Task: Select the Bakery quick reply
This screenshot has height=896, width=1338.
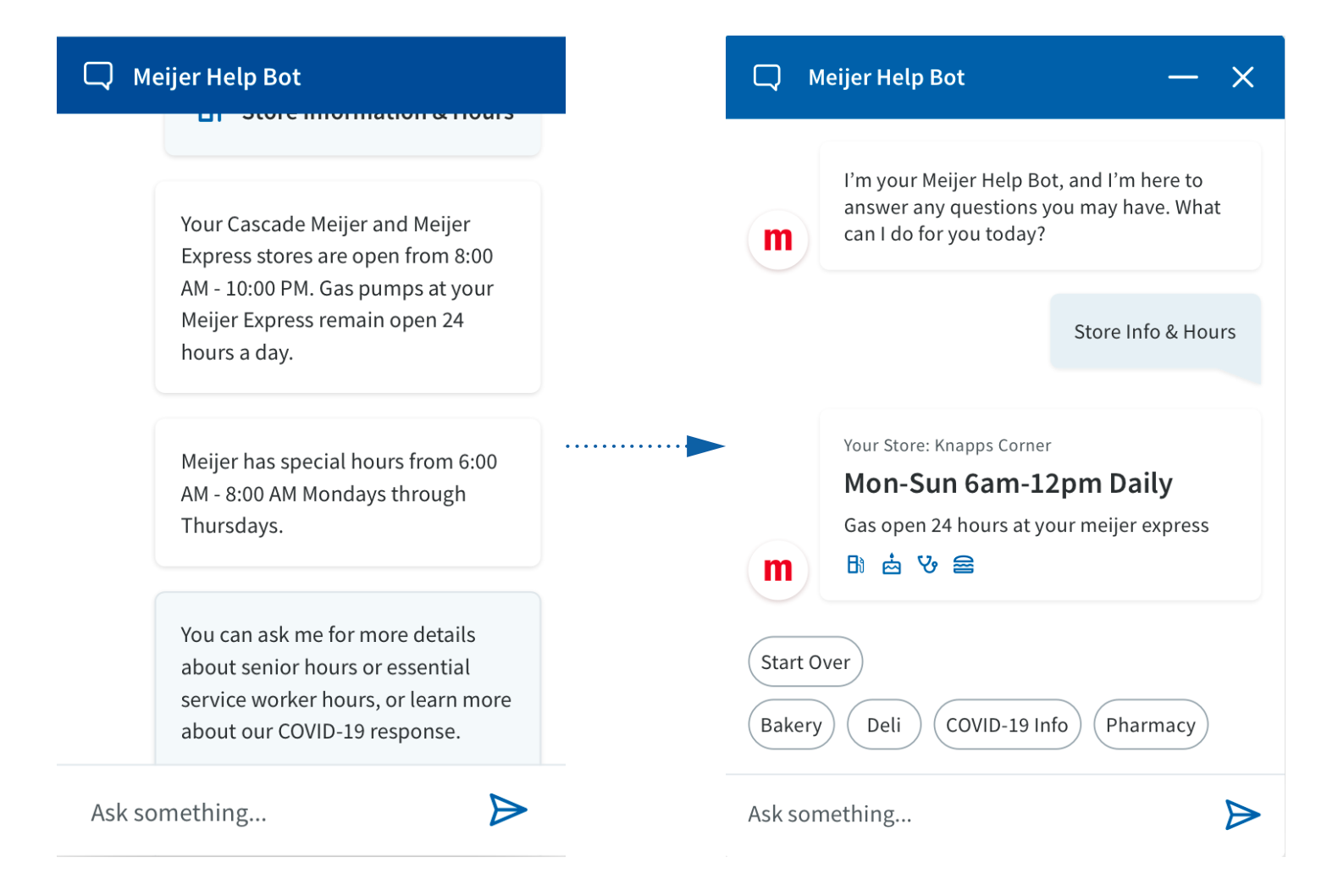Action: click(x=791, y=725)
